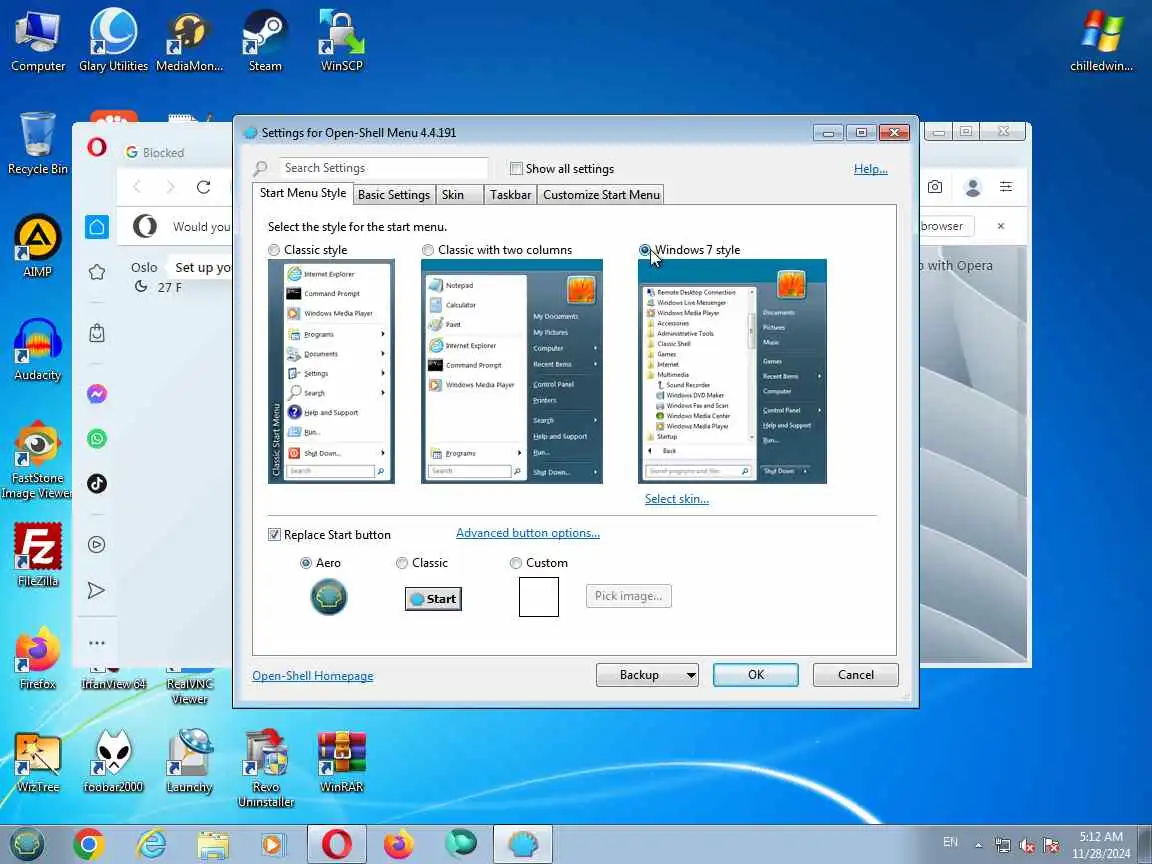
Task: Switch to the Taskbar tab
Action: pos(510,195)
